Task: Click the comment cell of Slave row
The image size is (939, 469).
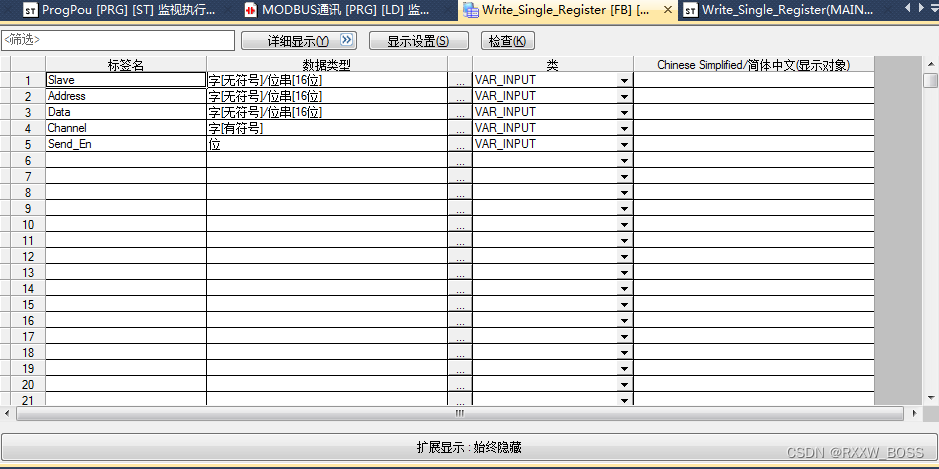Action: pos(753,80)
